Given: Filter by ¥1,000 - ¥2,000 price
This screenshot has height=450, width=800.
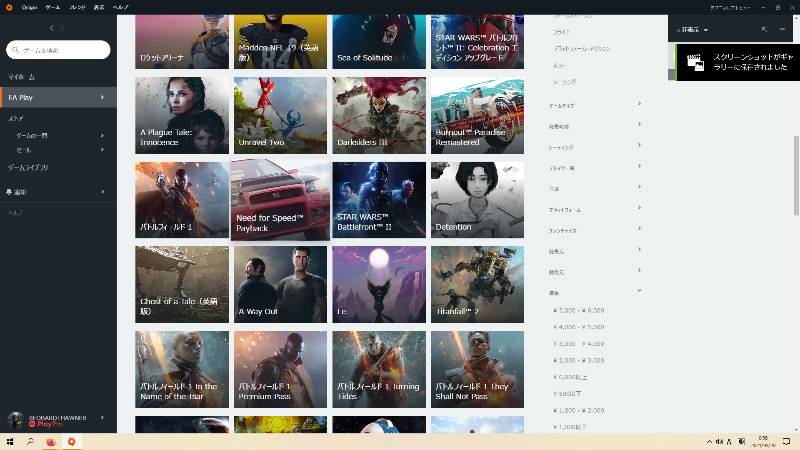Looking at the screenshot, I should tap(579, 410).
